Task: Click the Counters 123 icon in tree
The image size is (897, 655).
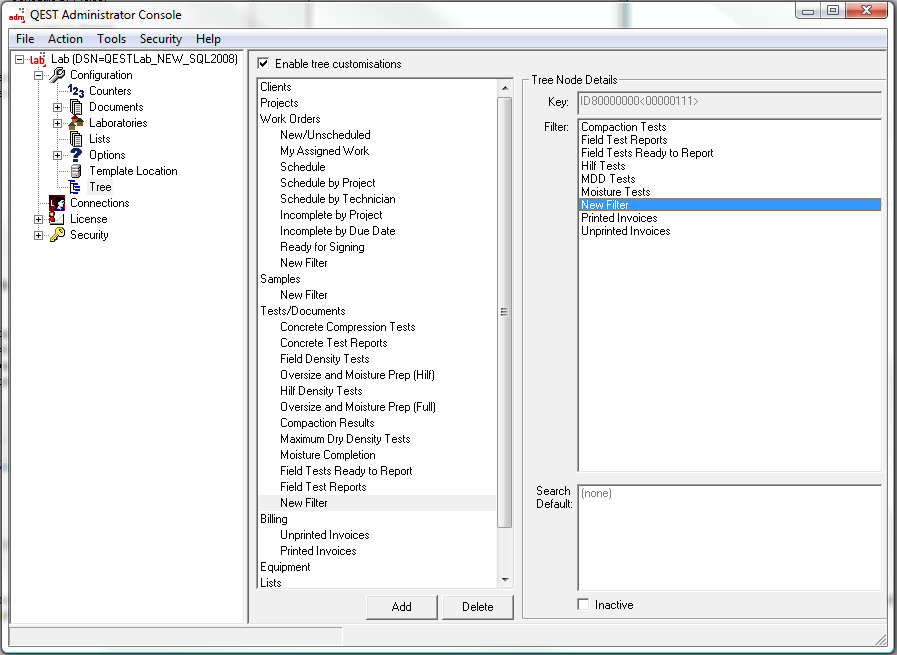Action: (x=76, y=91)
